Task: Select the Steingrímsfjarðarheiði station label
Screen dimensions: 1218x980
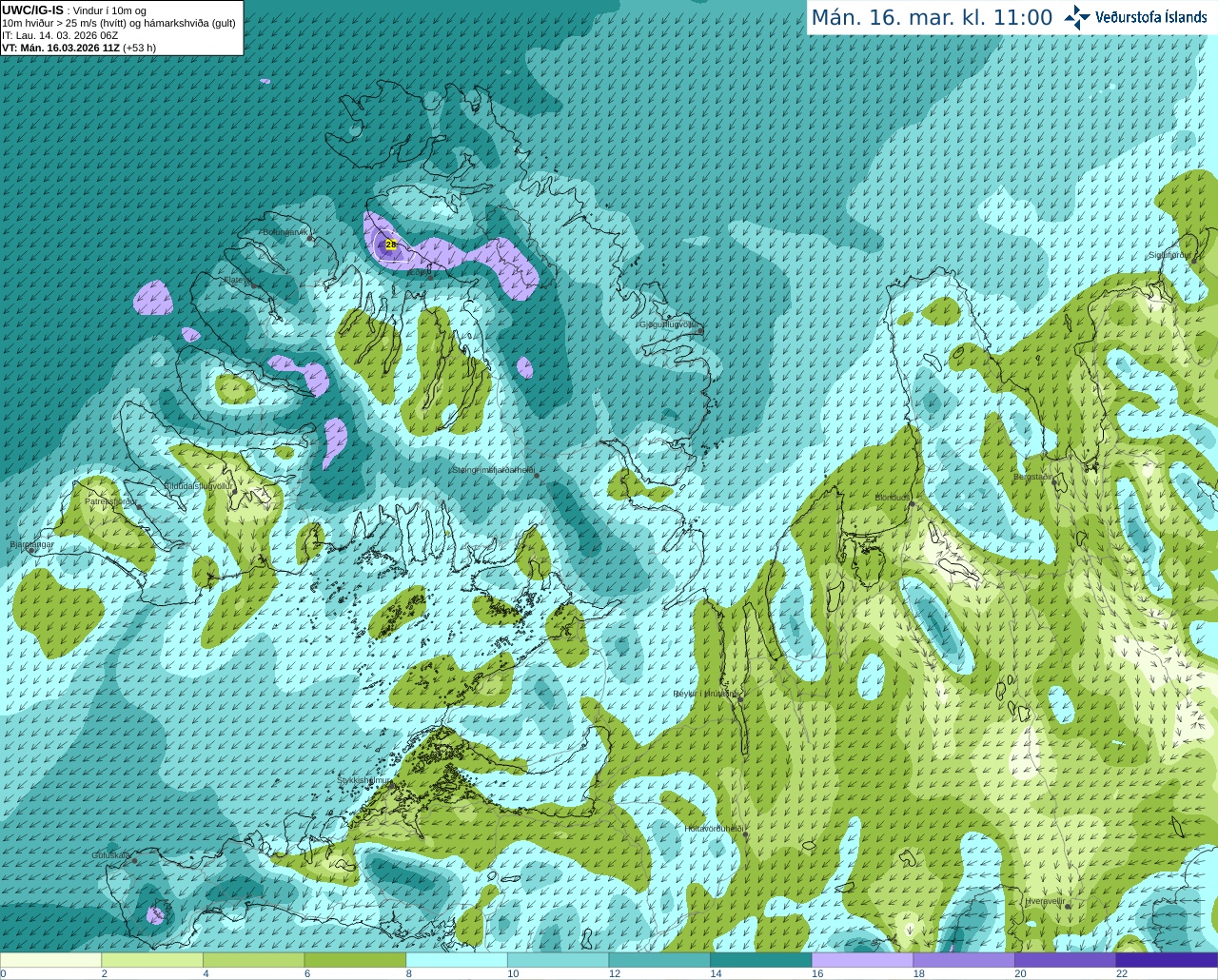Action: (493, 470)
